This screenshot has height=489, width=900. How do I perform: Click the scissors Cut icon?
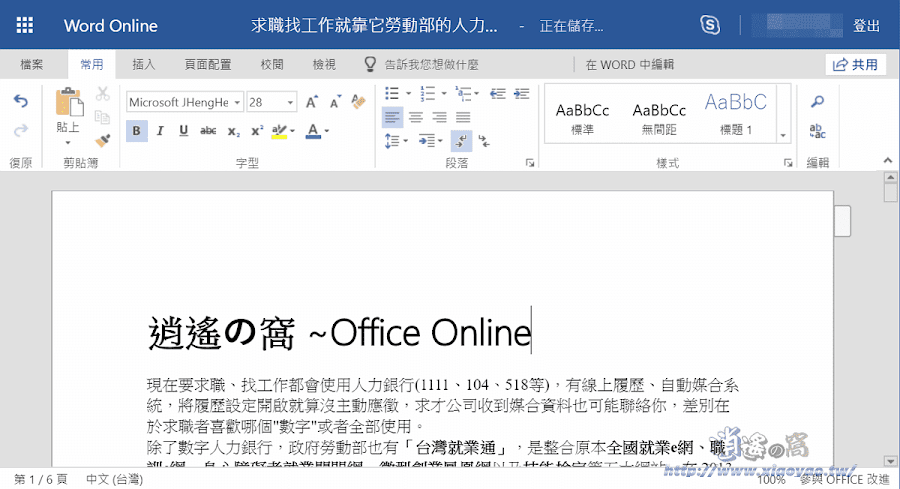tap(103, 94)
